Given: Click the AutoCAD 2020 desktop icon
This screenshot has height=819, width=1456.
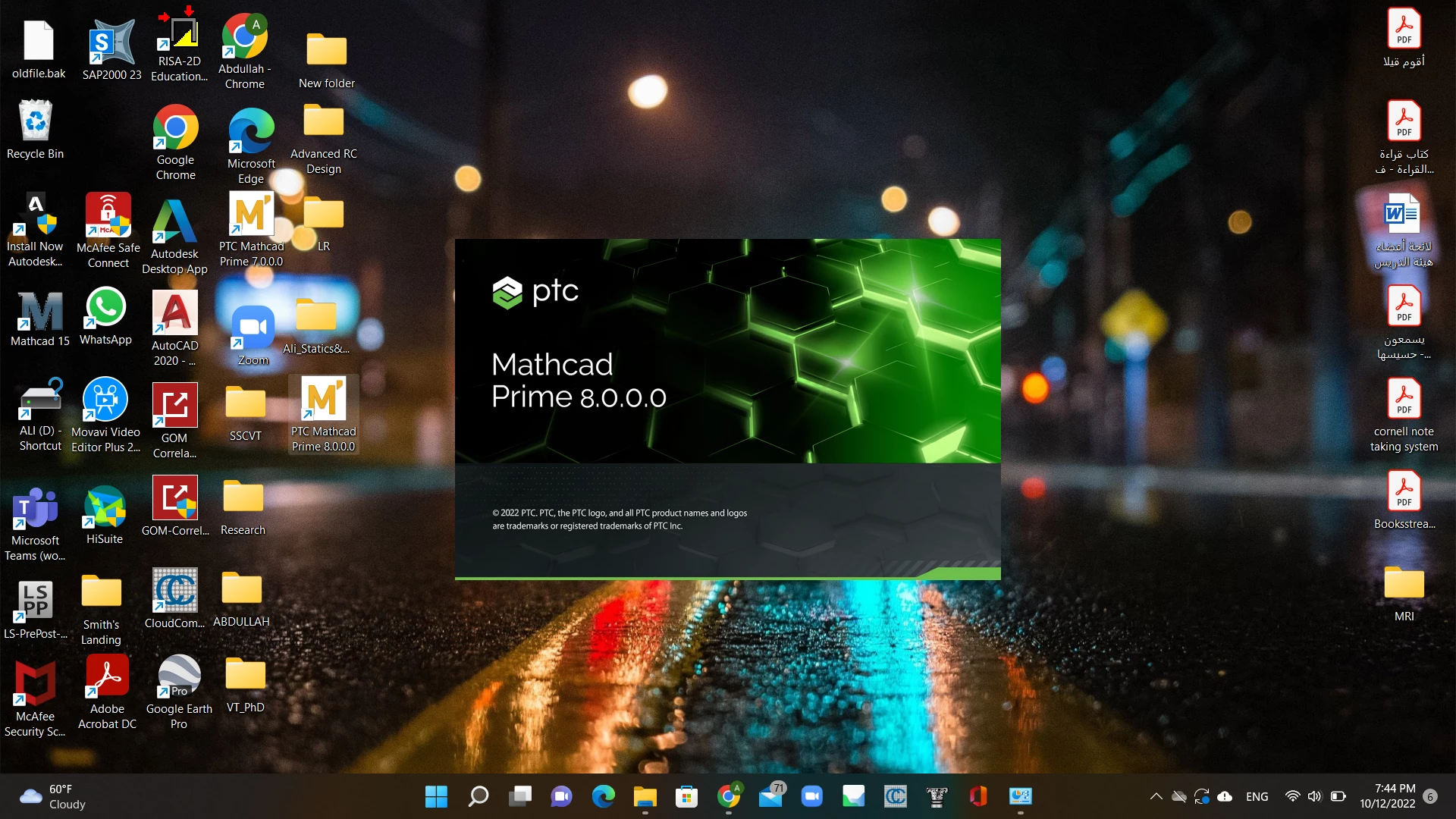Looking at the screenshot, I should (175, 312).
